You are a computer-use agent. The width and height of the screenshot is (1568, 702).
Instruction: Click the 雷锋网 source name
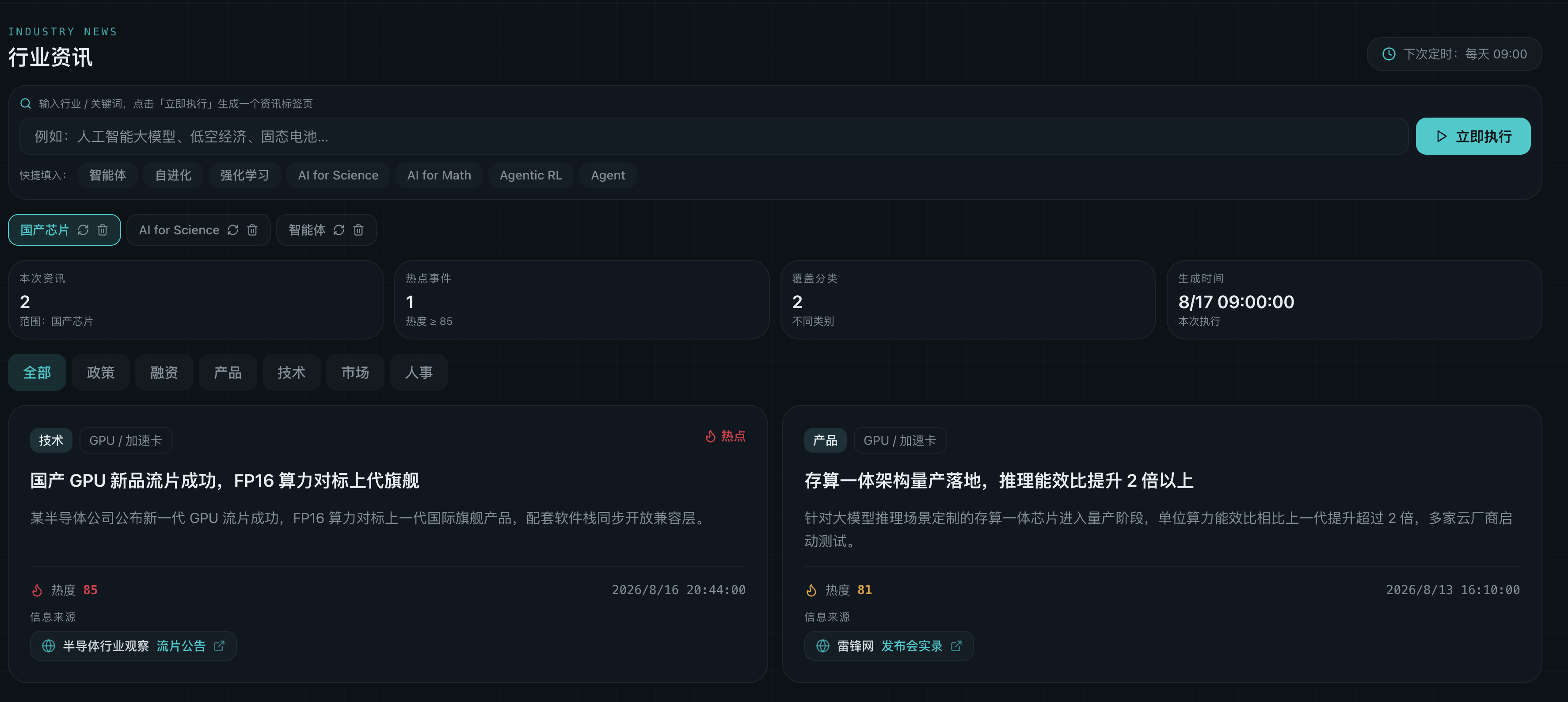(x=855, y=646)
